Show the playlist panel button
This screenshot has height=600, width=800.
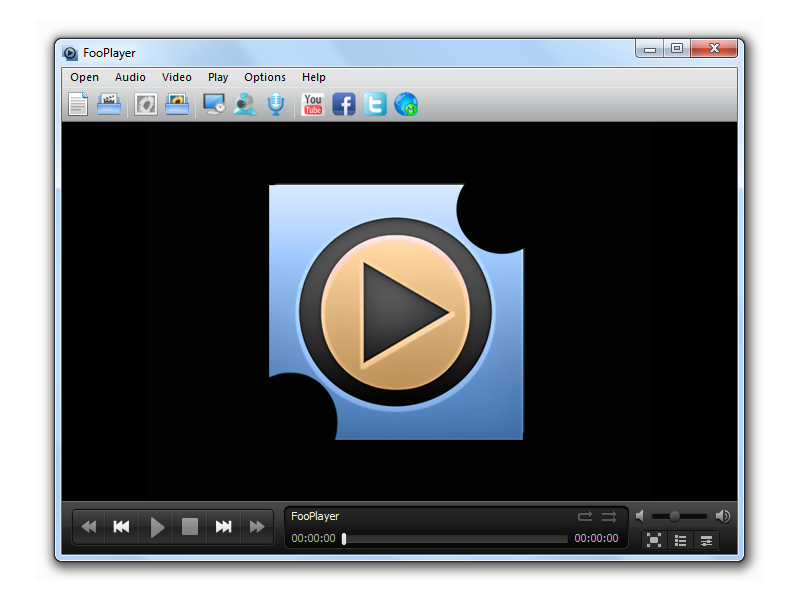tap(680, 540)
